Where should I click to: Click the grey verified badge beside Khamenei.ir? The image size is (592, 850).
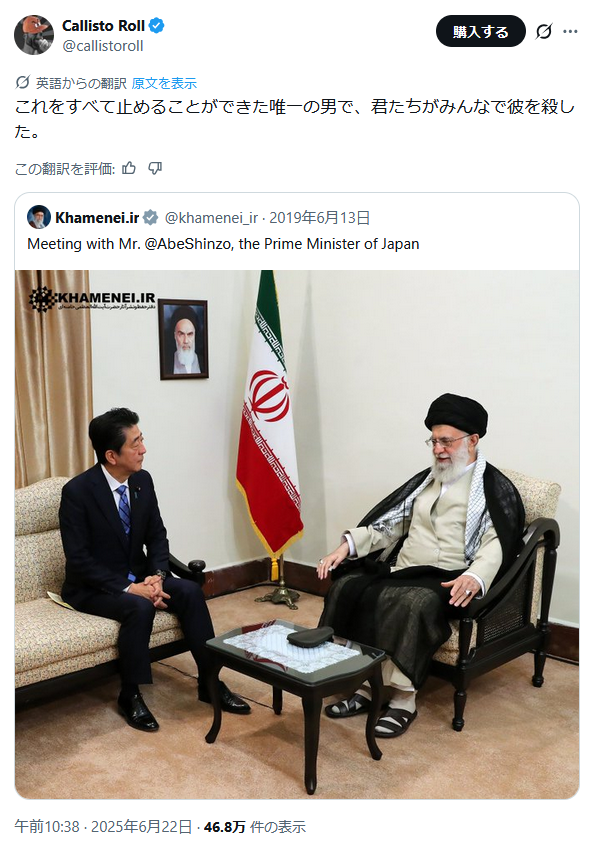150,218
